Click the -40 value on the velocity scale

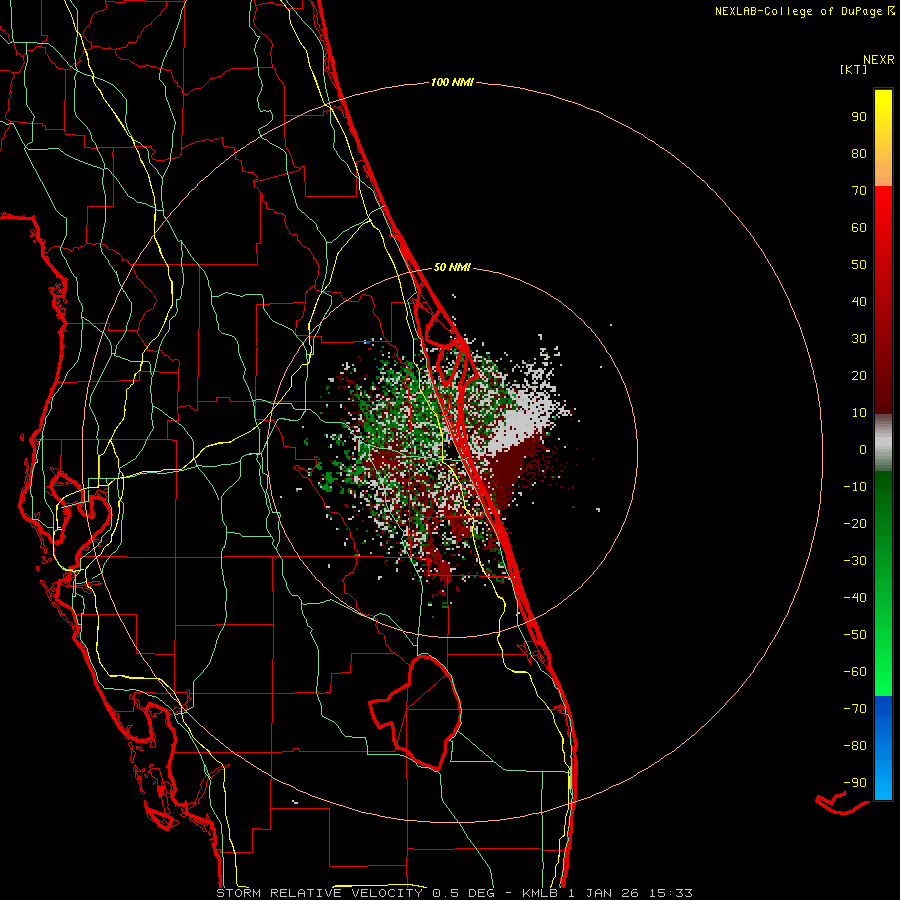point(855,598)
